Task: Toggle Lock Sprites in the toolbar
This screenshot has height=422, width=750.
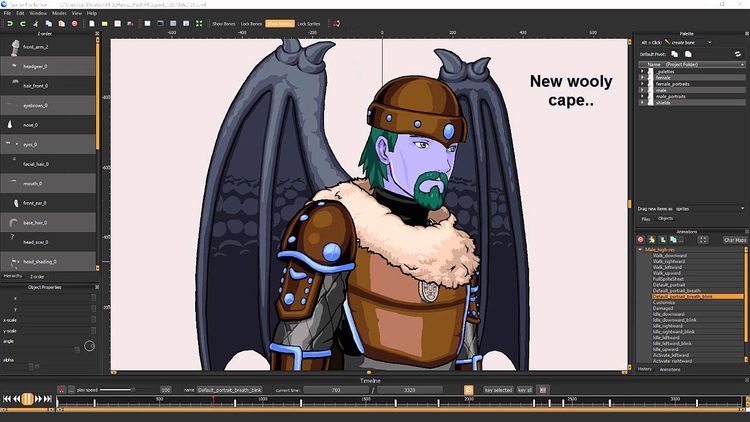Action: tap(309, 23)
